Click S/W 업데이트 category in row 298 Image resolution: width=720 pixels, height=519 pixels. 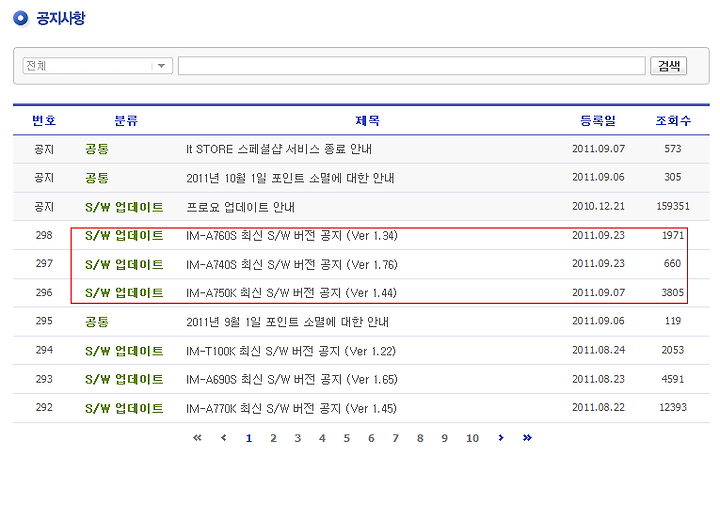(x=124, y=236)
